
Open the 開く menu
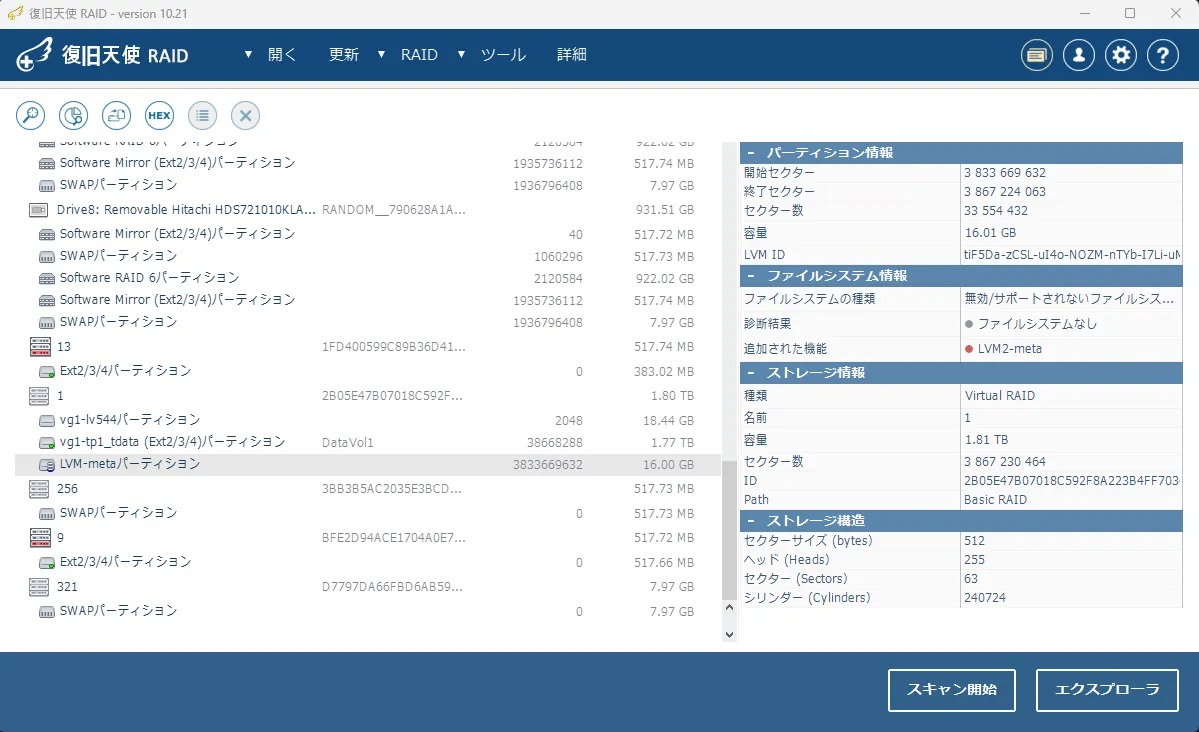tap(281, 55)
